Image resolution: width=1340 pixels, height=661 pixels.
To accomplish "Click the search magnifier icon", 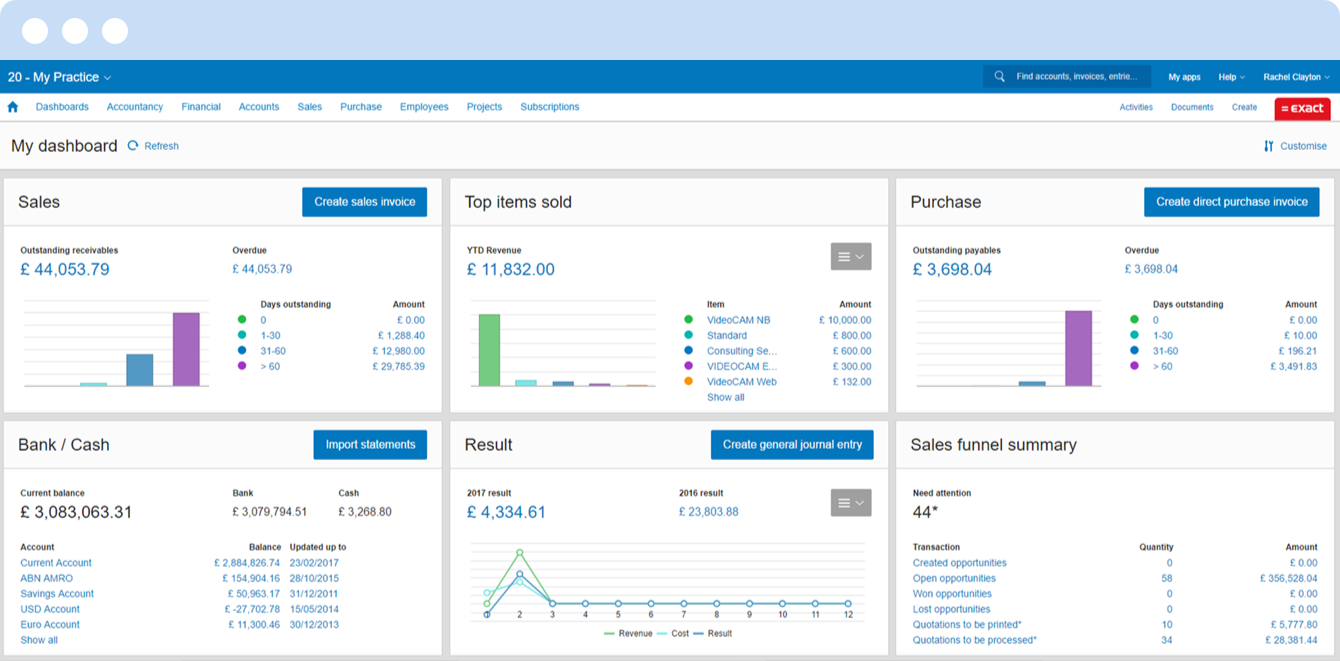I will pos(999,77).
